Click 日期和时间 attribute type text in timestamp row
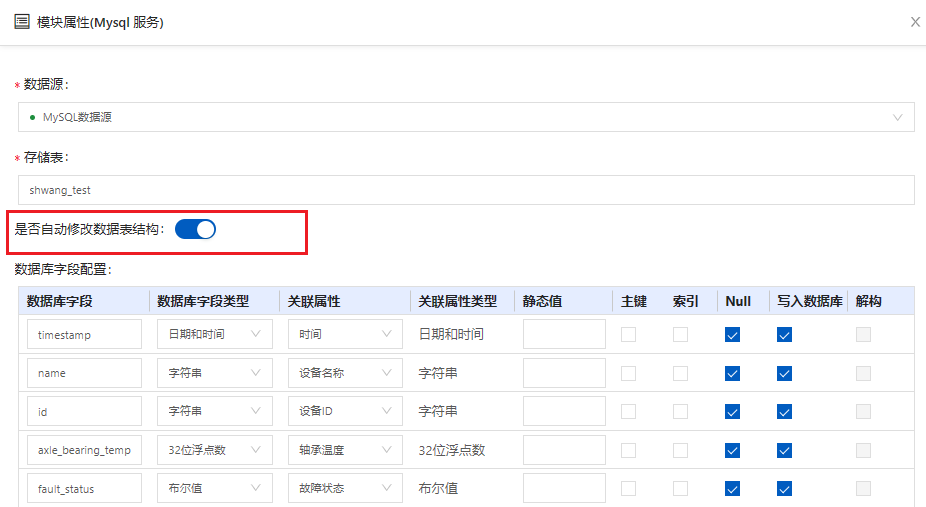Image resolution: width=926 pixels, height=507 pixels. [451, 334]
